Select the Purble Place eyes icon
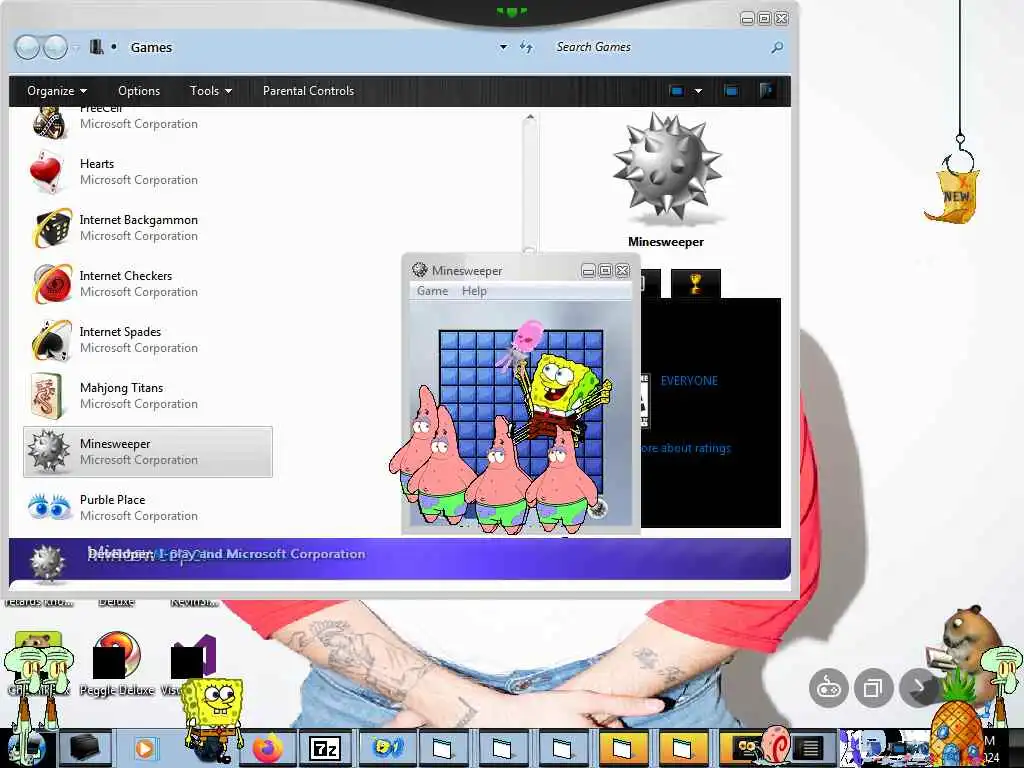 click(49, 507)
